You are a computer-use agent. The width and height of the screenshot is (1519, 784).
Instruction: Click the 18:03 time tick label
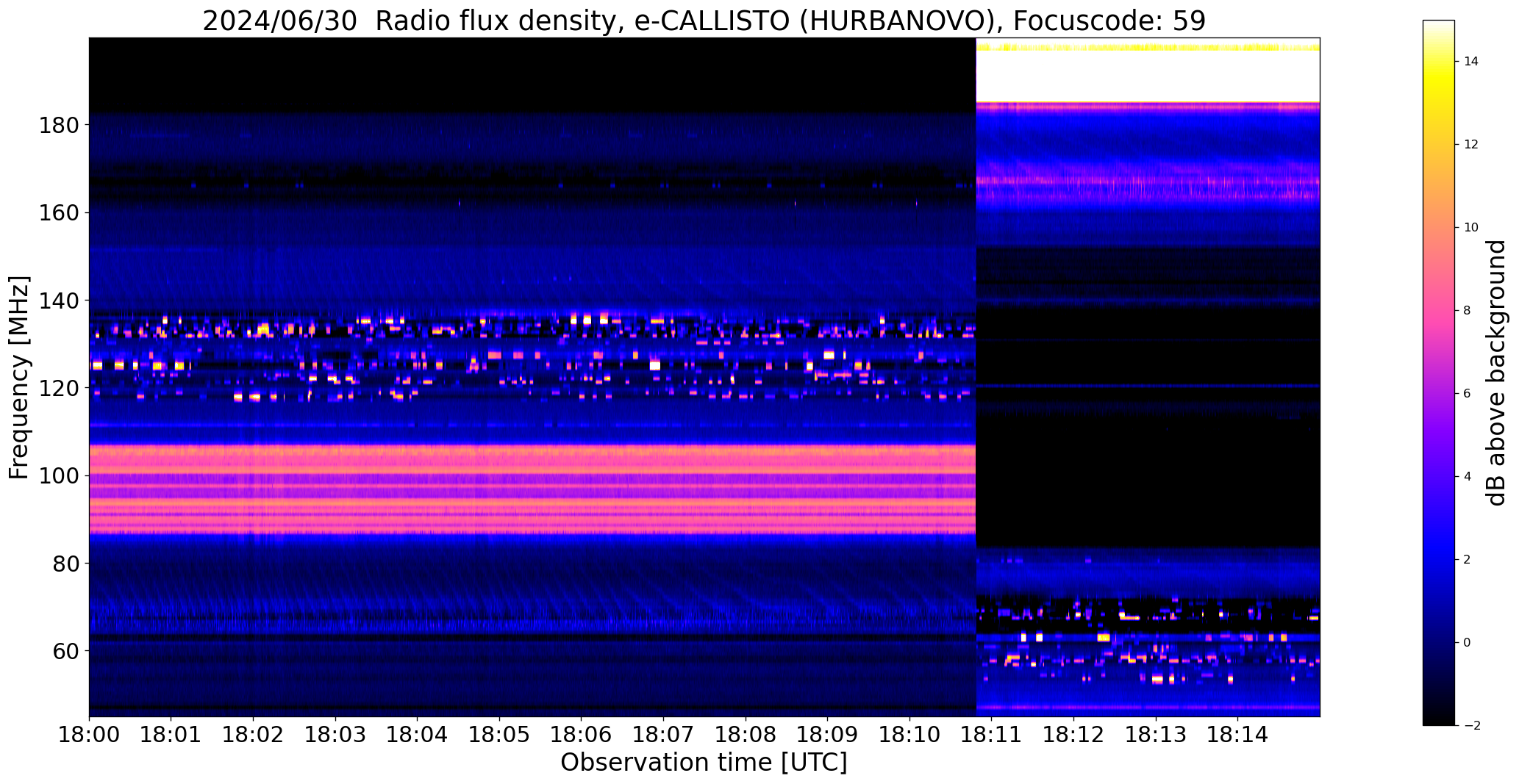[x=335, y=734]
